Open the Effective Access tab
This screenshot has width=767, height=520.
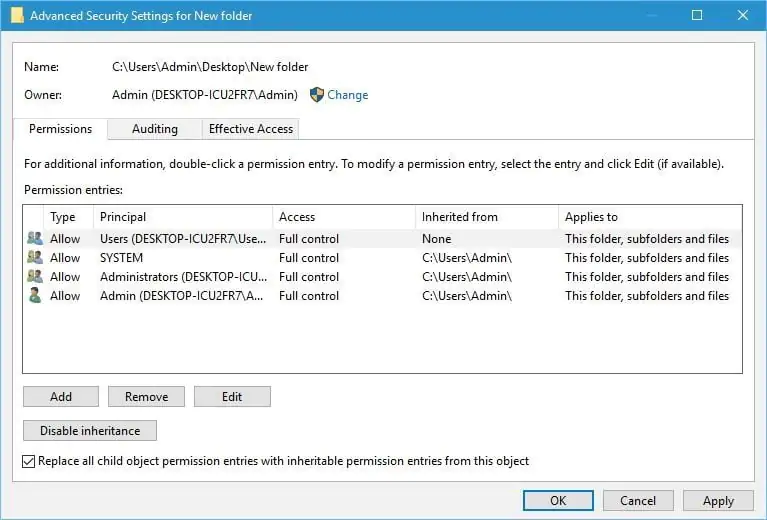(x=250, y=129)
